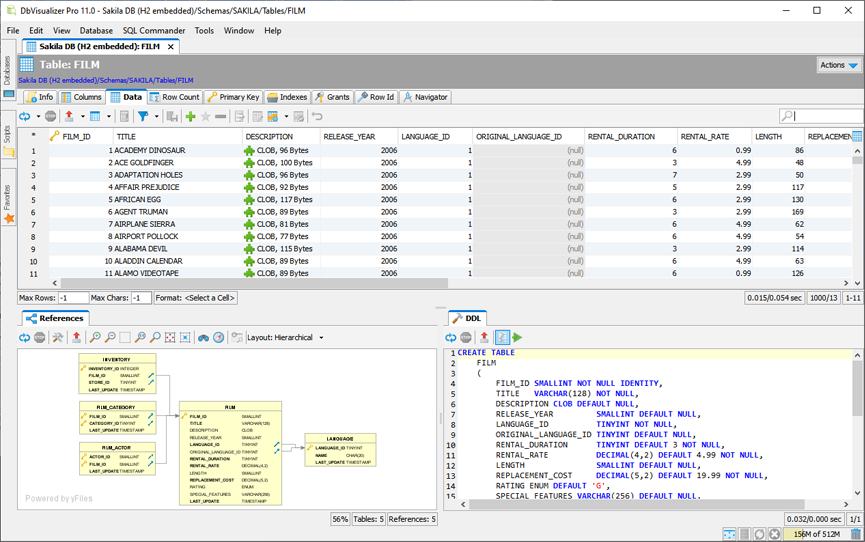Open the filter dropdown arrow
The height and width of the screenshot is (542, 865).
[157, 116]
